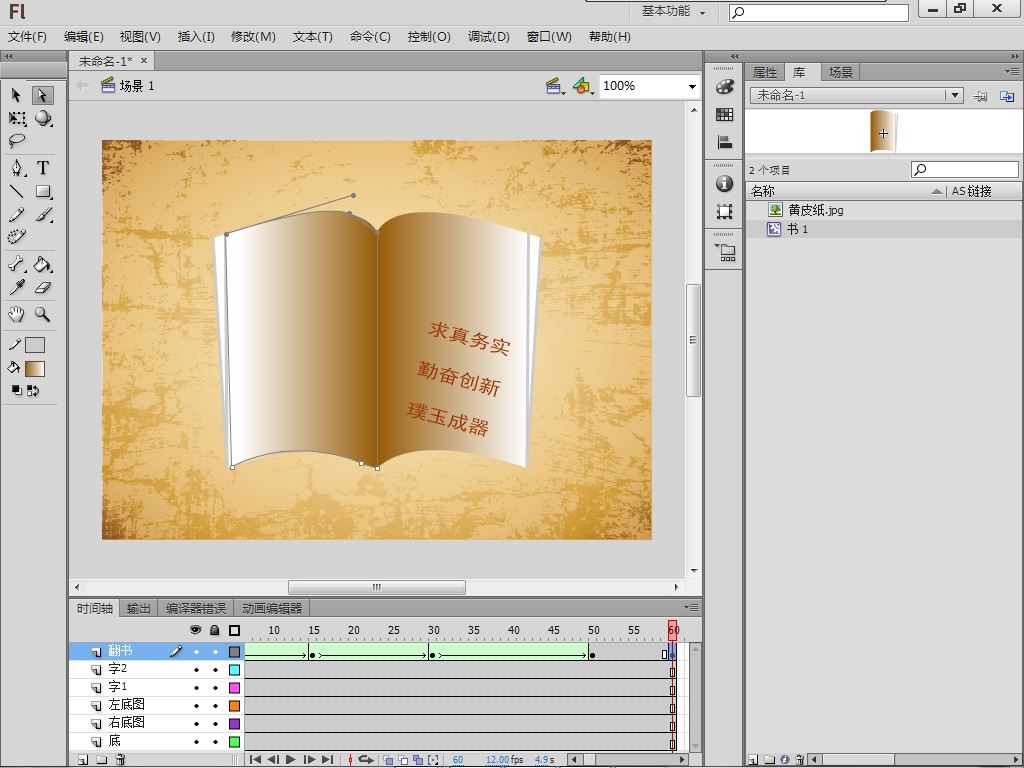
Task: Open the Align panel icon
Action: [724, 142]
